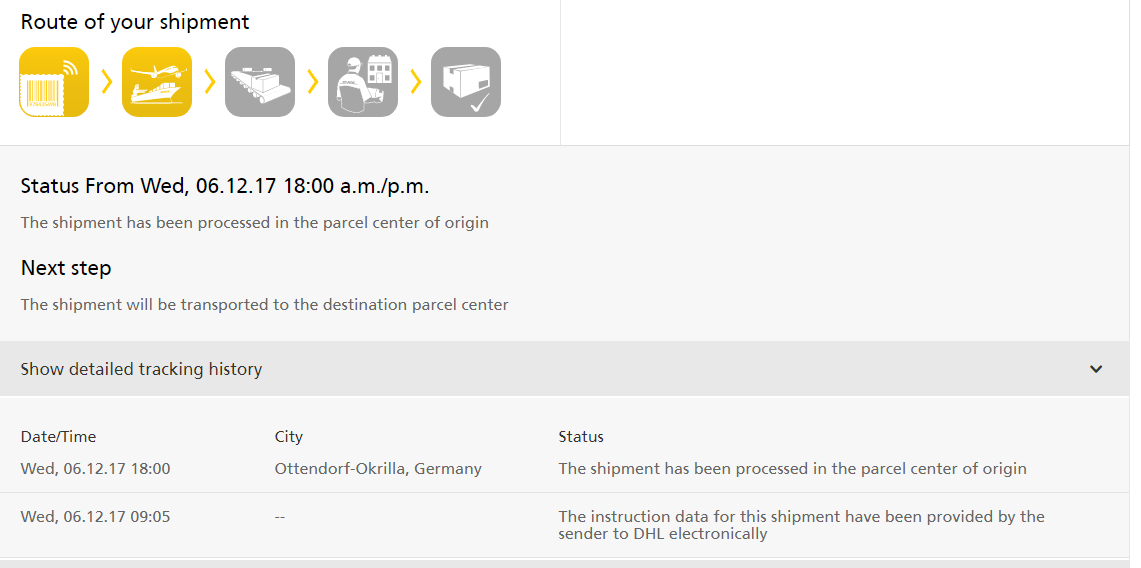Click the City column header
This screenshot has height=568, width=1141.
point(288,437)
